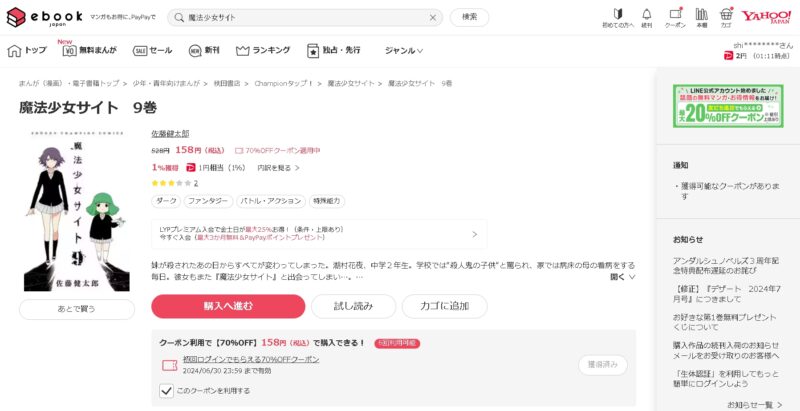Open the 無料まんが menu tab

point(89,50)
